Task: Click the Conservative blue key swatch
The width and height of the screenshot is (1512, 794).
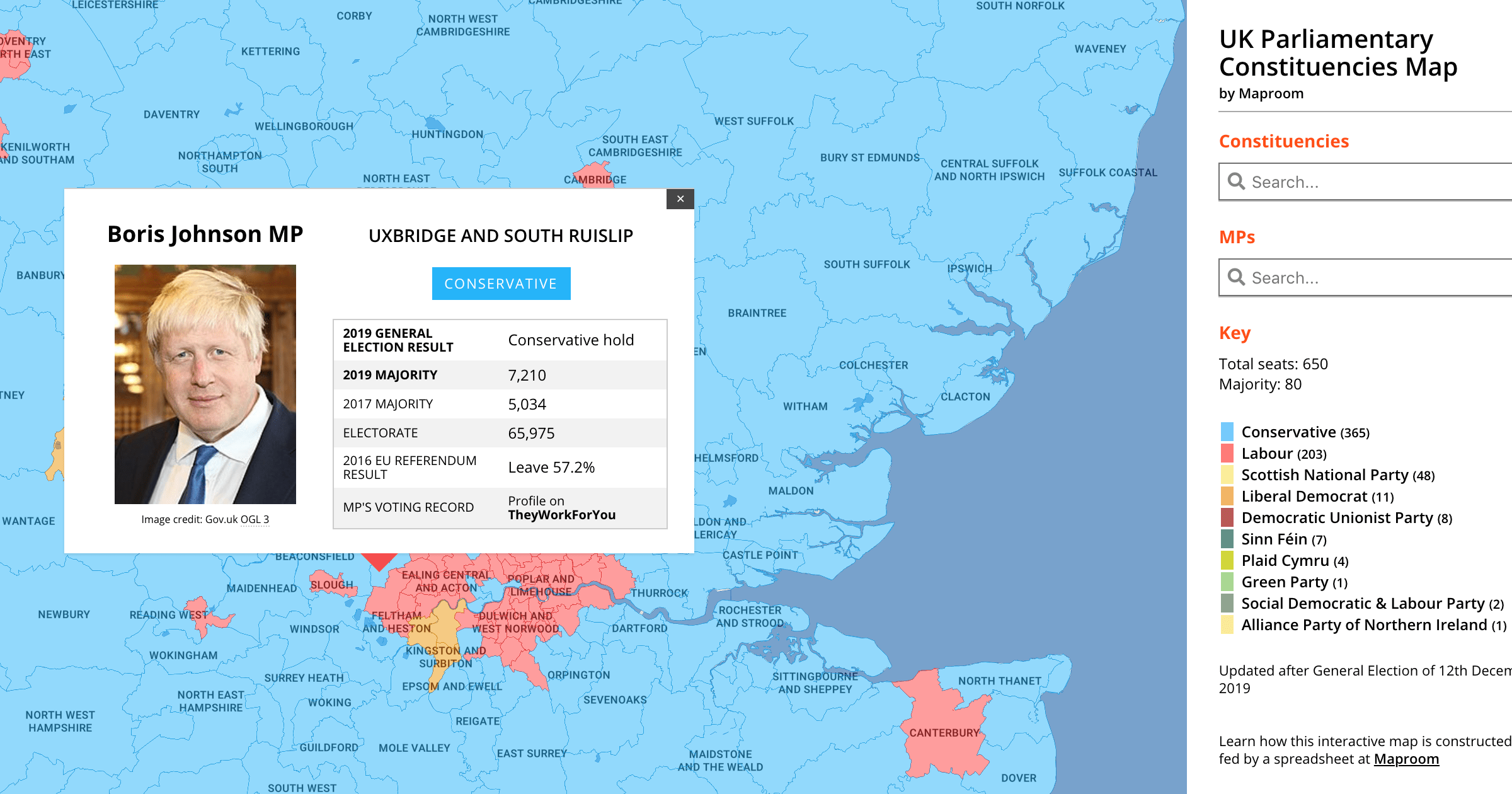Action: coord(1227,432)
